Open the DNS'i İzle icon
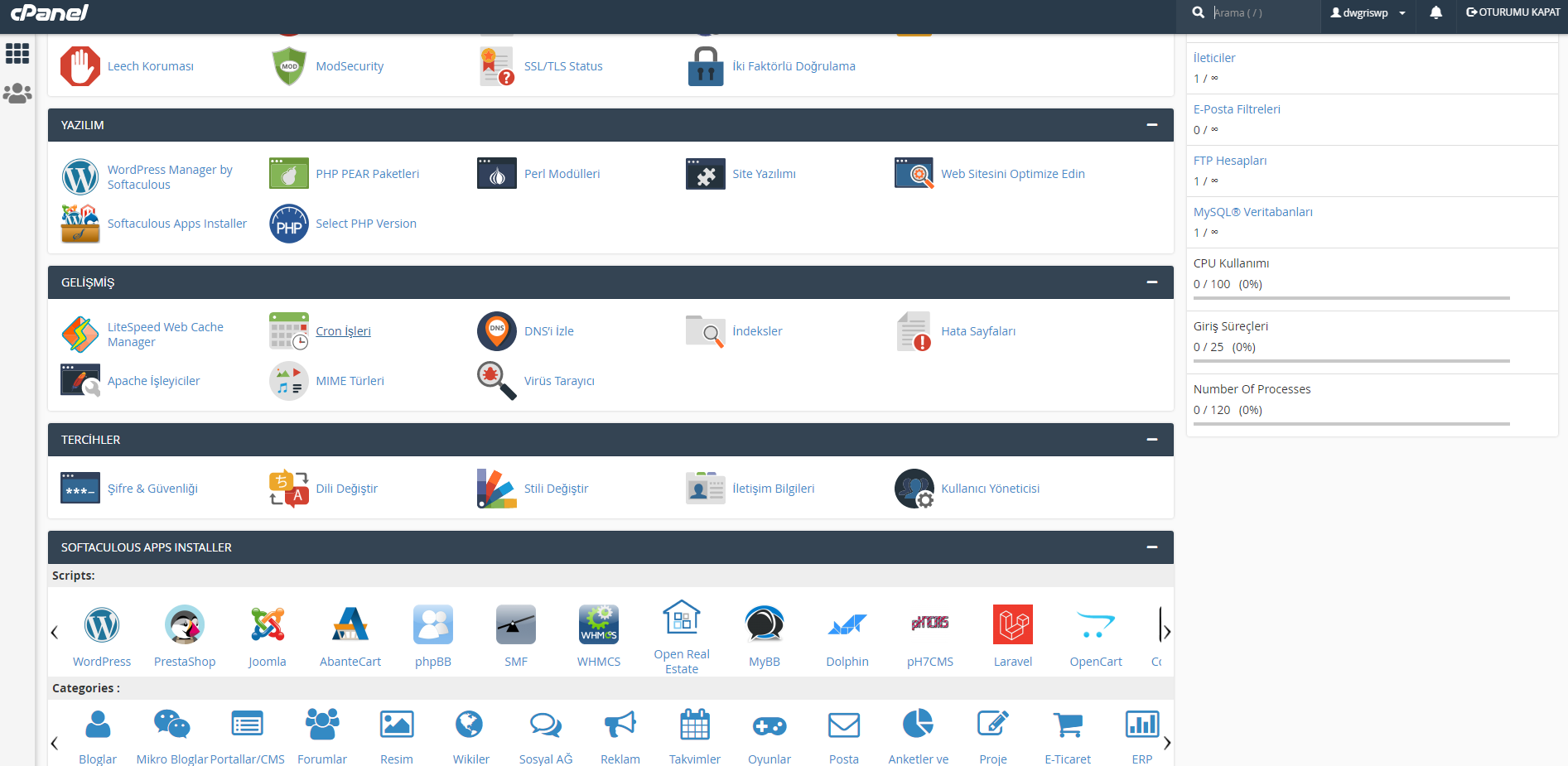1568x766 pixels. click(497, 331)
